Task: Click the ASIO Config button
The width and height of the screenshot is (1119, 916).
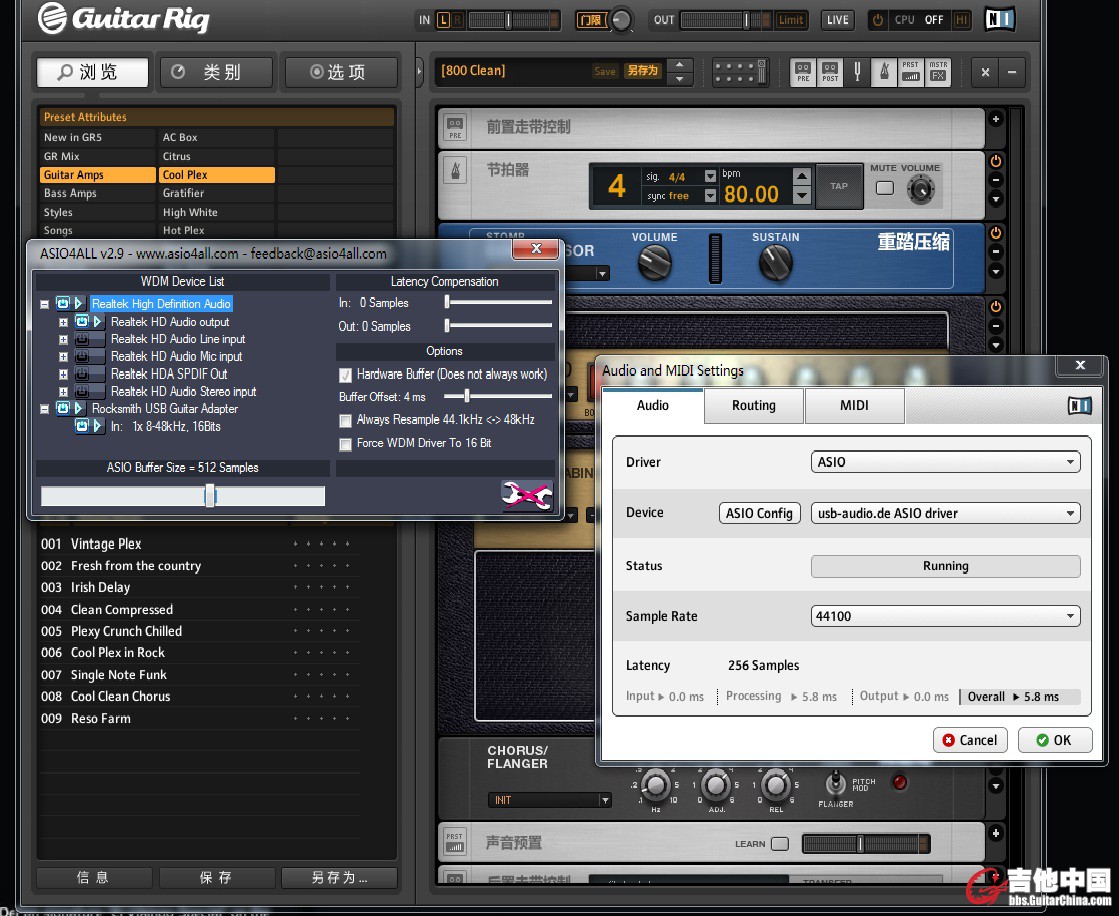Action: point(759,513)
